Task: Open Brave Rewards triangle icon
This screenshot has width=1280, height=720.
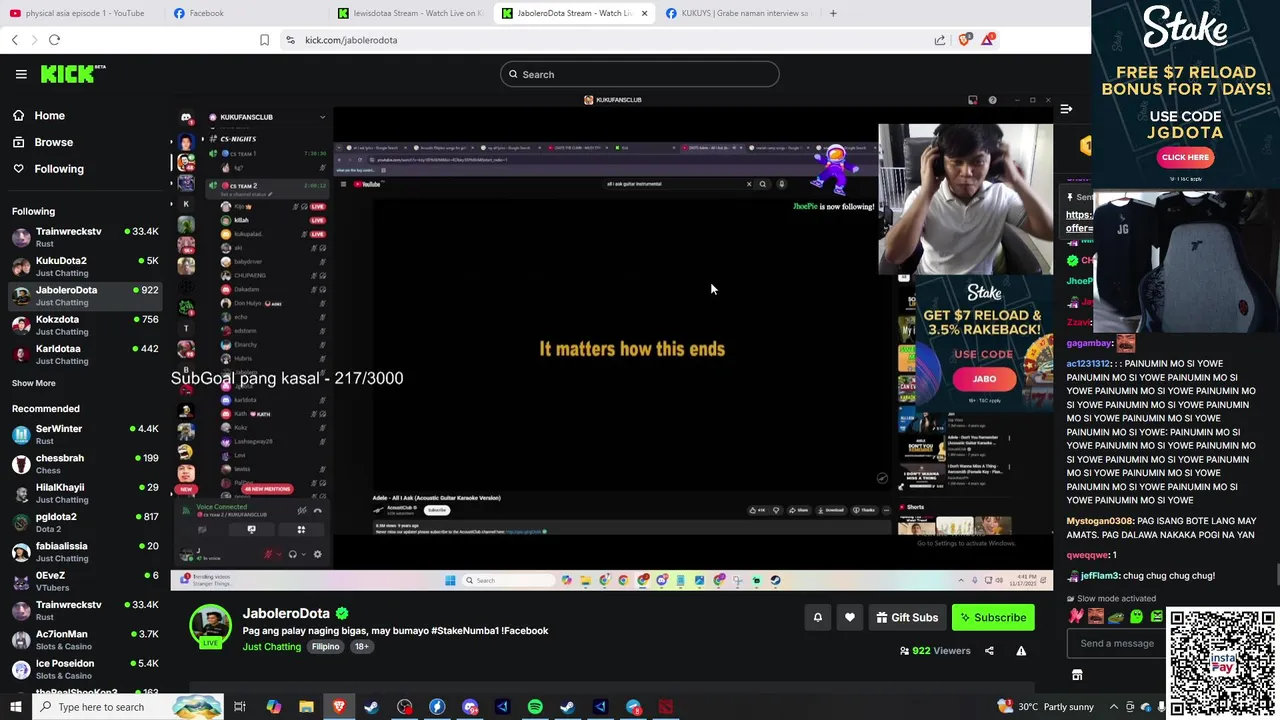Action: (988, 40)
